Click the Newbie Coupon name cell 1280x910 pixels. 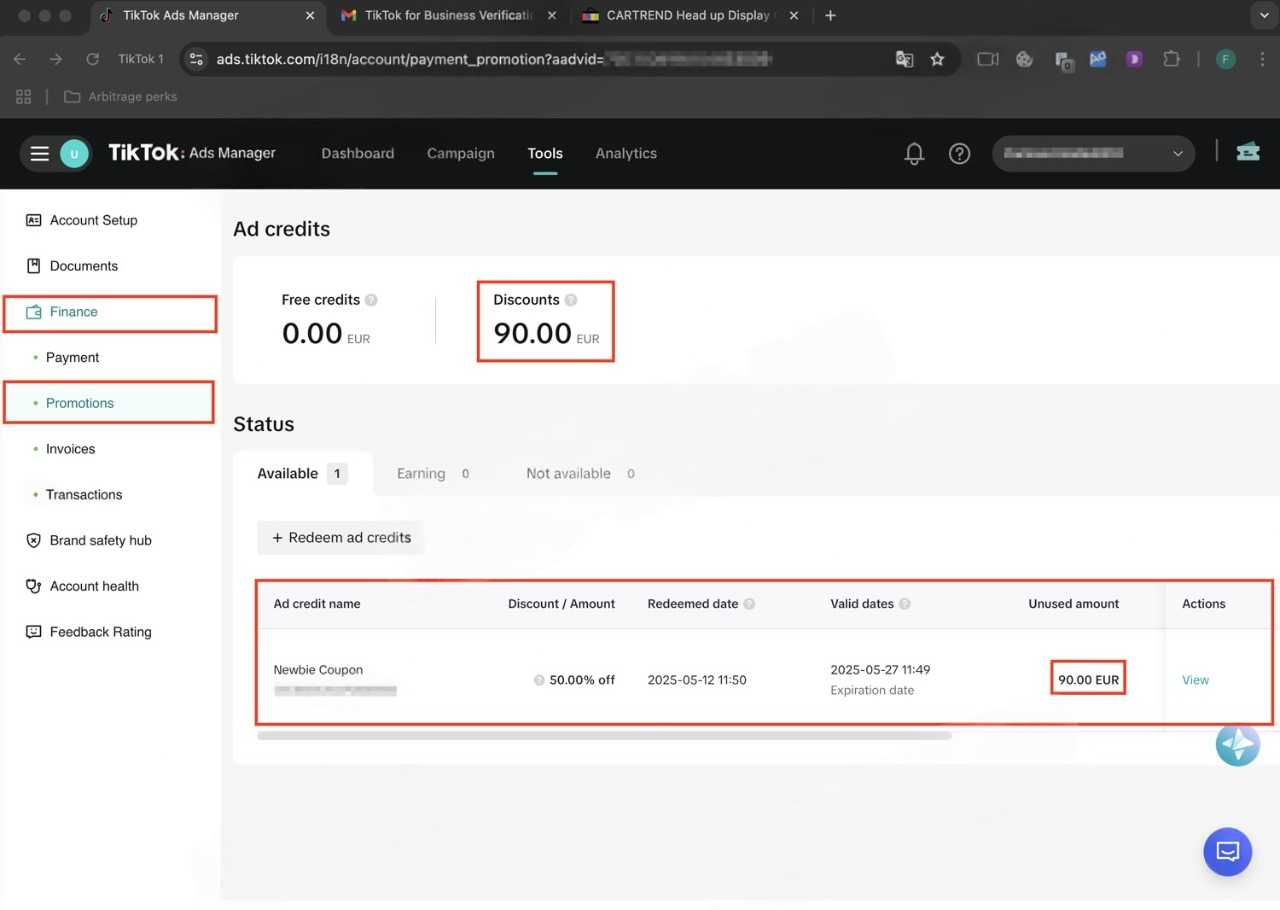point(318,670)
